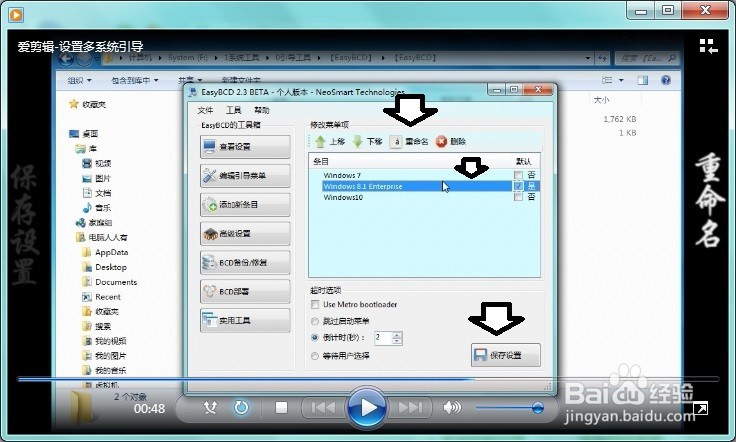Image resolution: width=736 pixels, height=442 pixels.
Task: Click the Explorer forward navigation button
Action: (x=84, y=59)
